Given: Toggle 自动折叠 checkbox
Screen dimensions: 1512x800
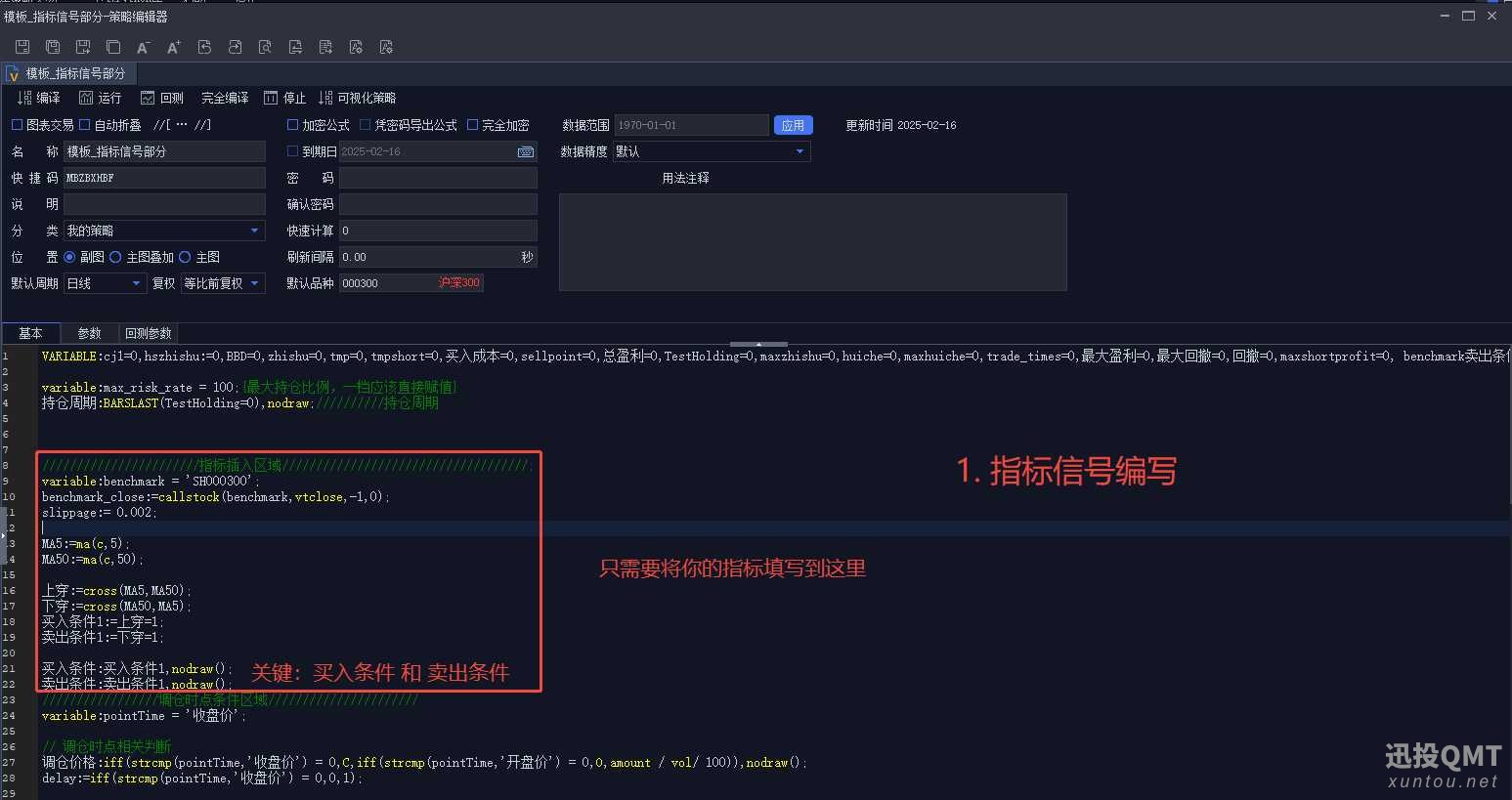Looking at the screenshot, I should click(85, 125).
